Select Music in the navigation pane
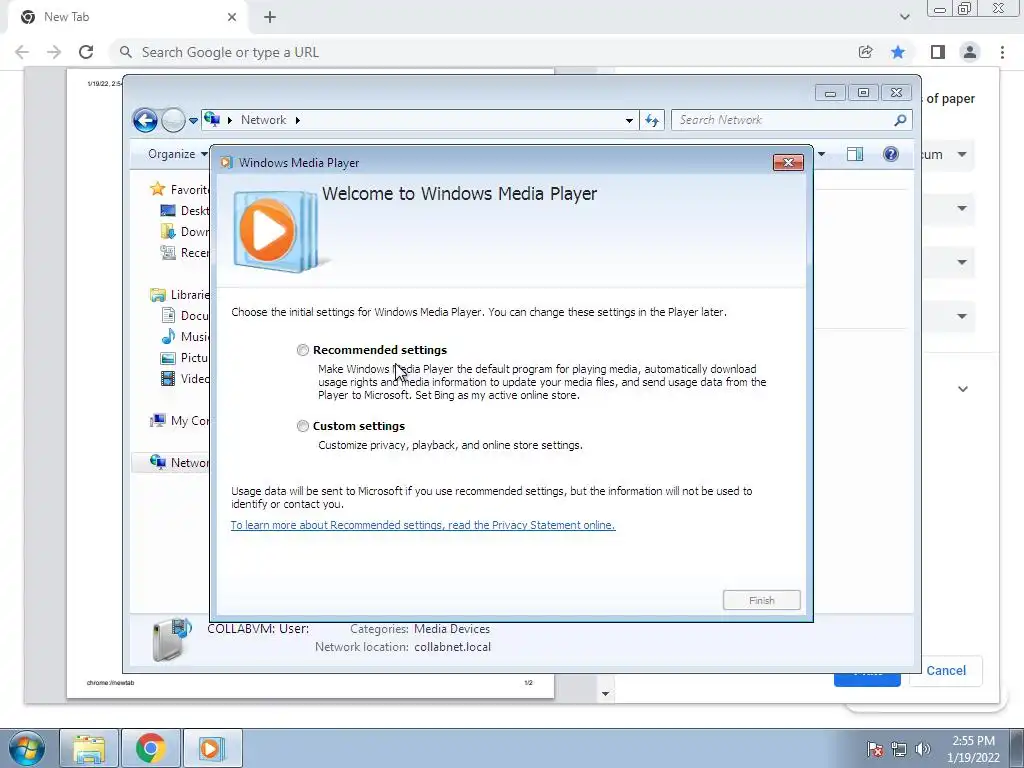This screenshot has height=768, width=1024. [x=185, y=336]
